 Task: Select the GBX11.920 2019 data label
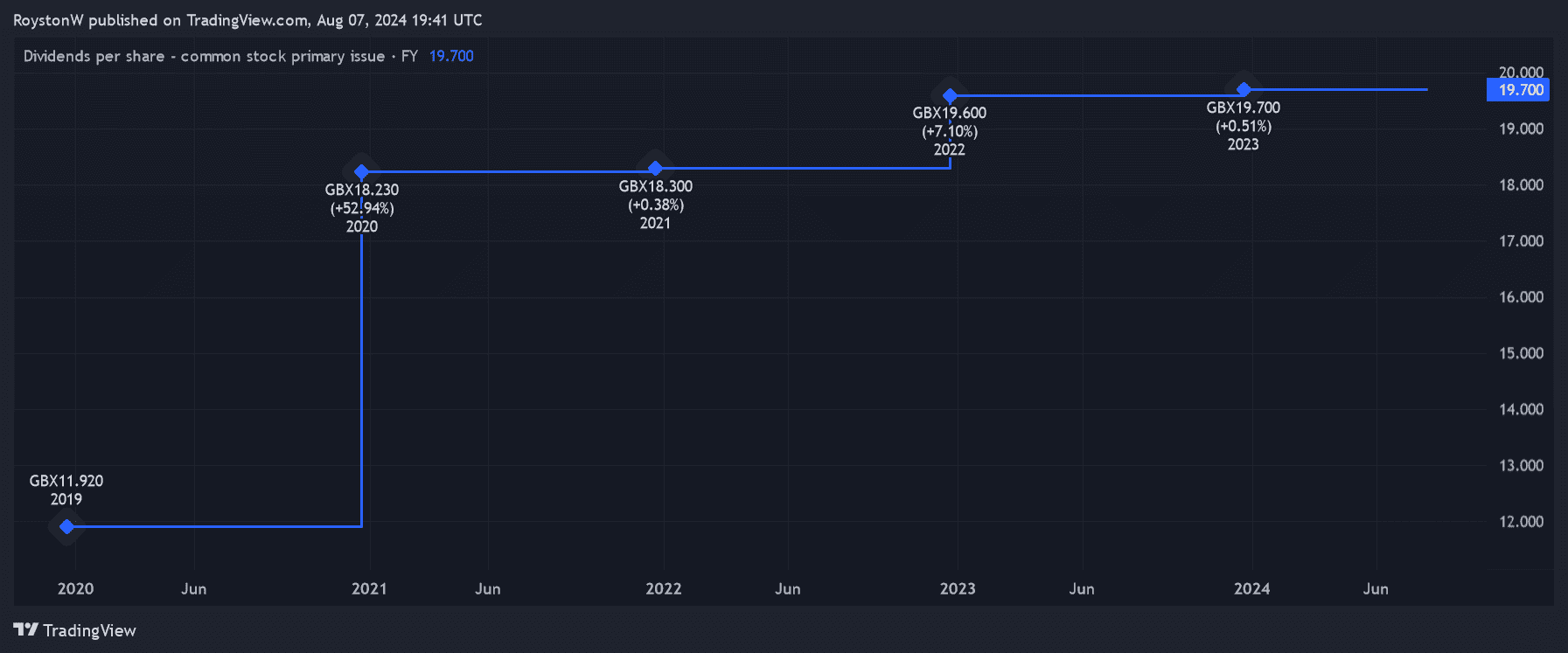(66, 490)
